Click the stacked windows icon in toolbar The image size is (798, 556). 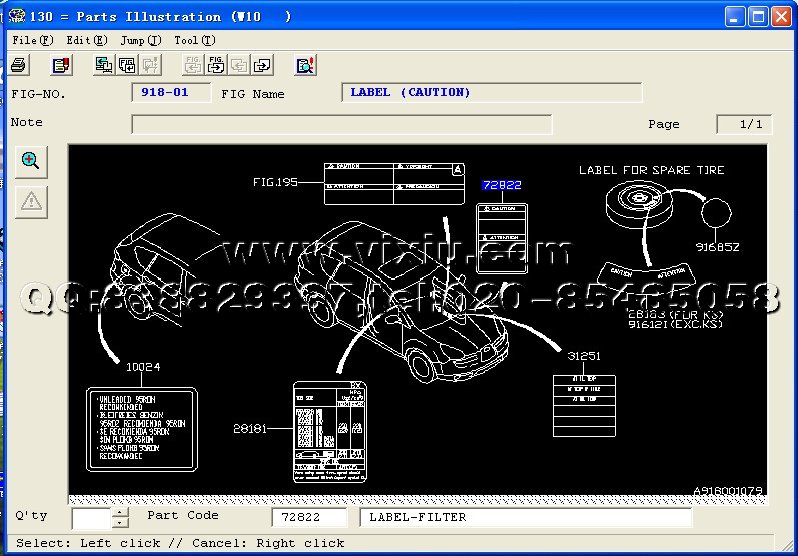click(127, 66)
